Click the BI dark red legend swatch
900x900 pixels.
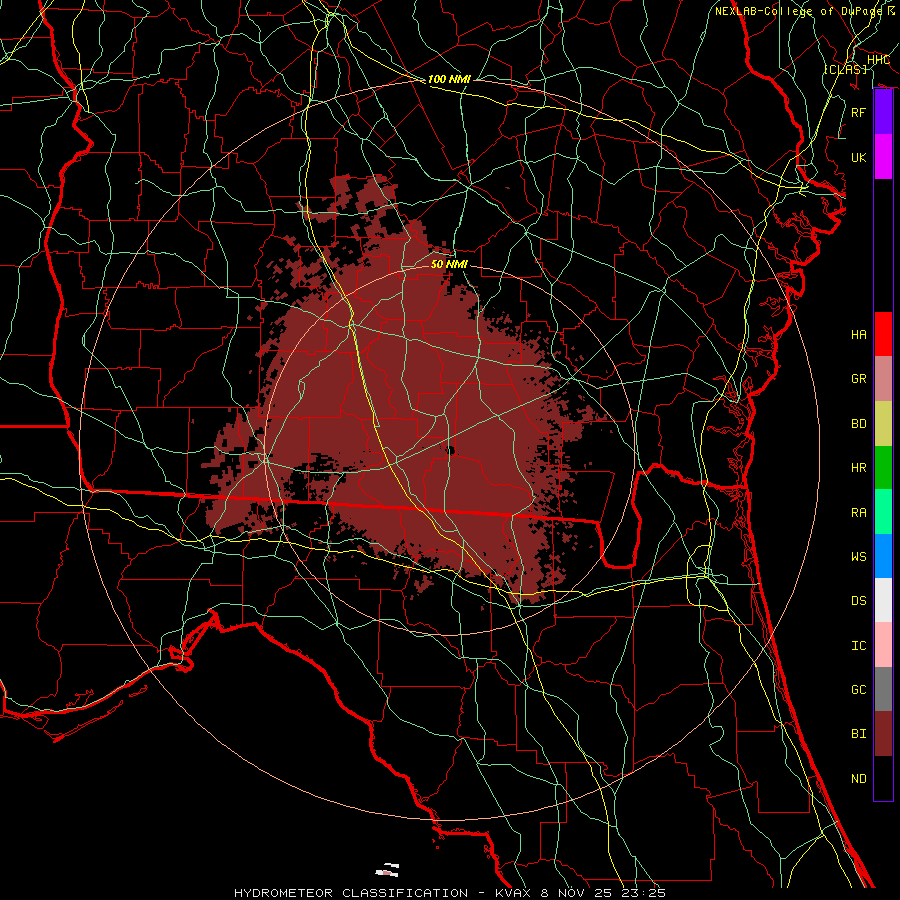pyautogui.click(x=883, y=734)
